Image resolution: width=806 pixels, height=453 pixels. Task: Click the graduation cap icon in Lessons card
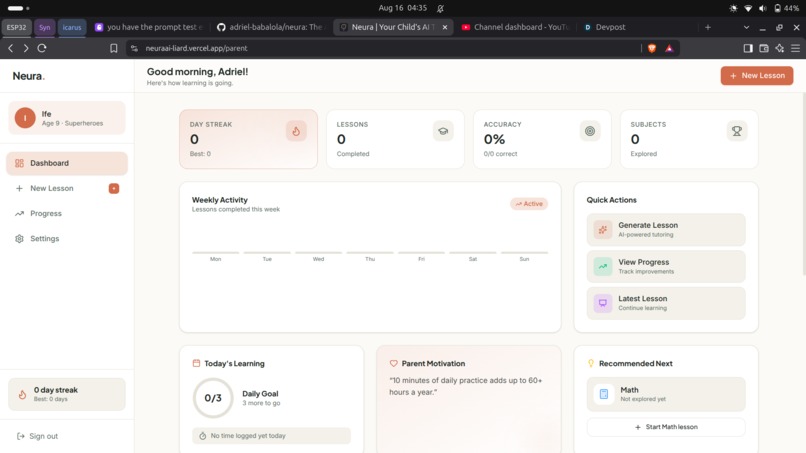(443, 131)
